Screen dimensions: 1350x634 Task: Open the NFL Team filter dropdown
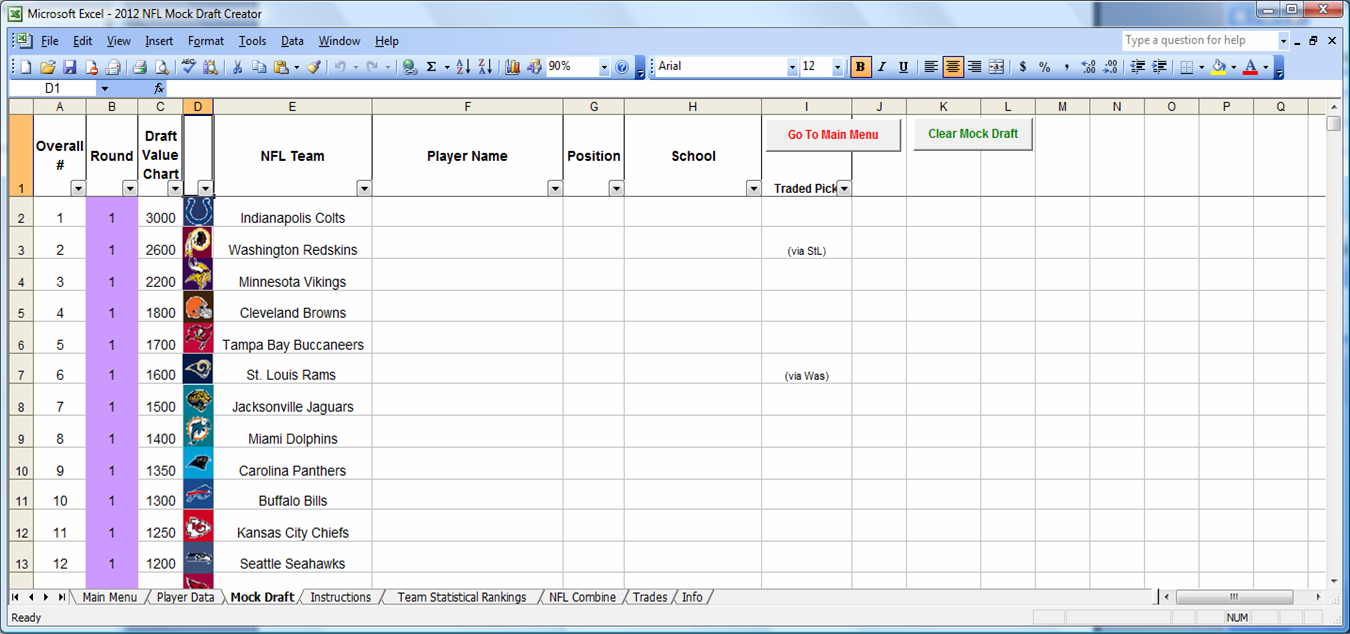tap(364, 188)
